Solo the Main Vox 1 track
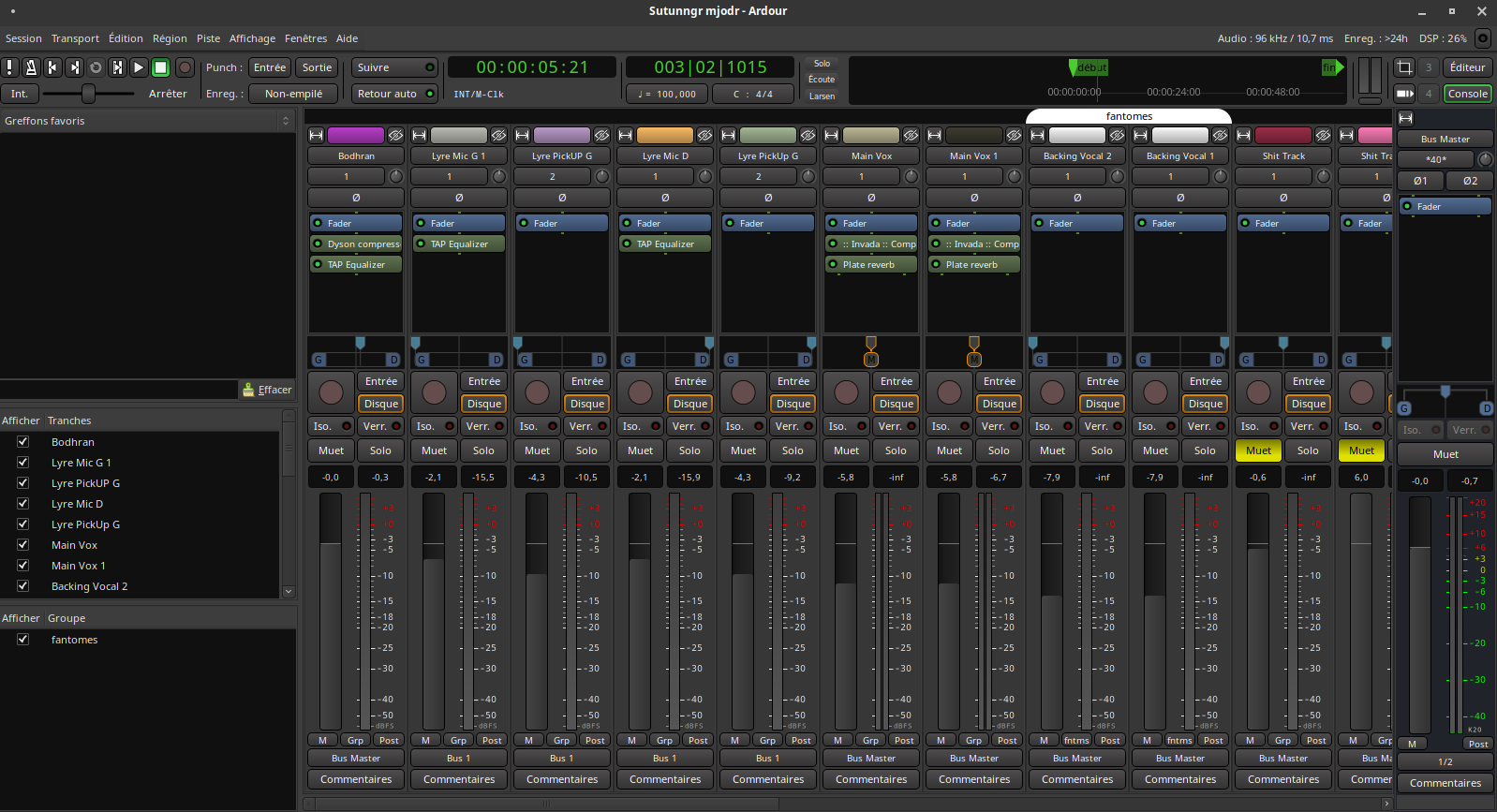1497x812 pixels. 999,450
